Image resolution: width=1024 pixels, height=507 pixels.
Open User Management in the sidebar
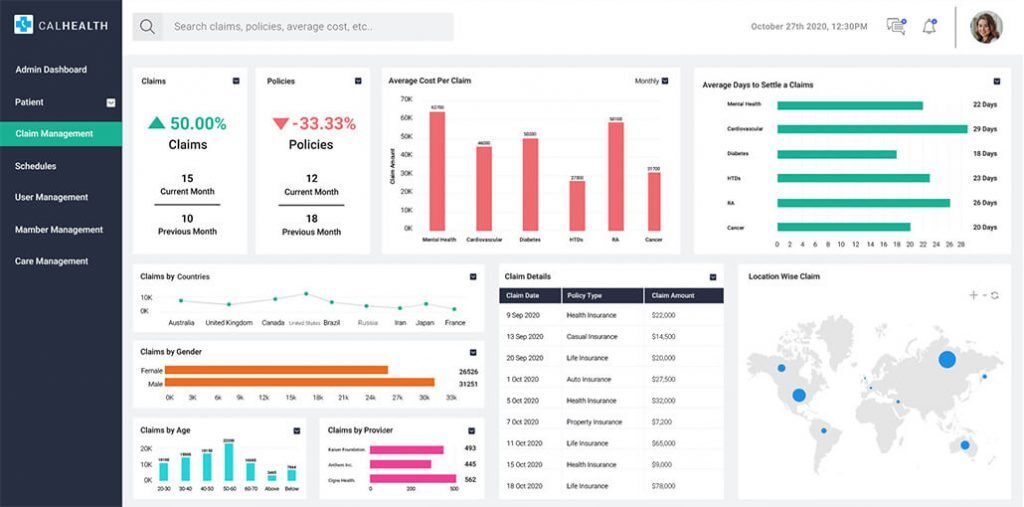coord(52,198)
